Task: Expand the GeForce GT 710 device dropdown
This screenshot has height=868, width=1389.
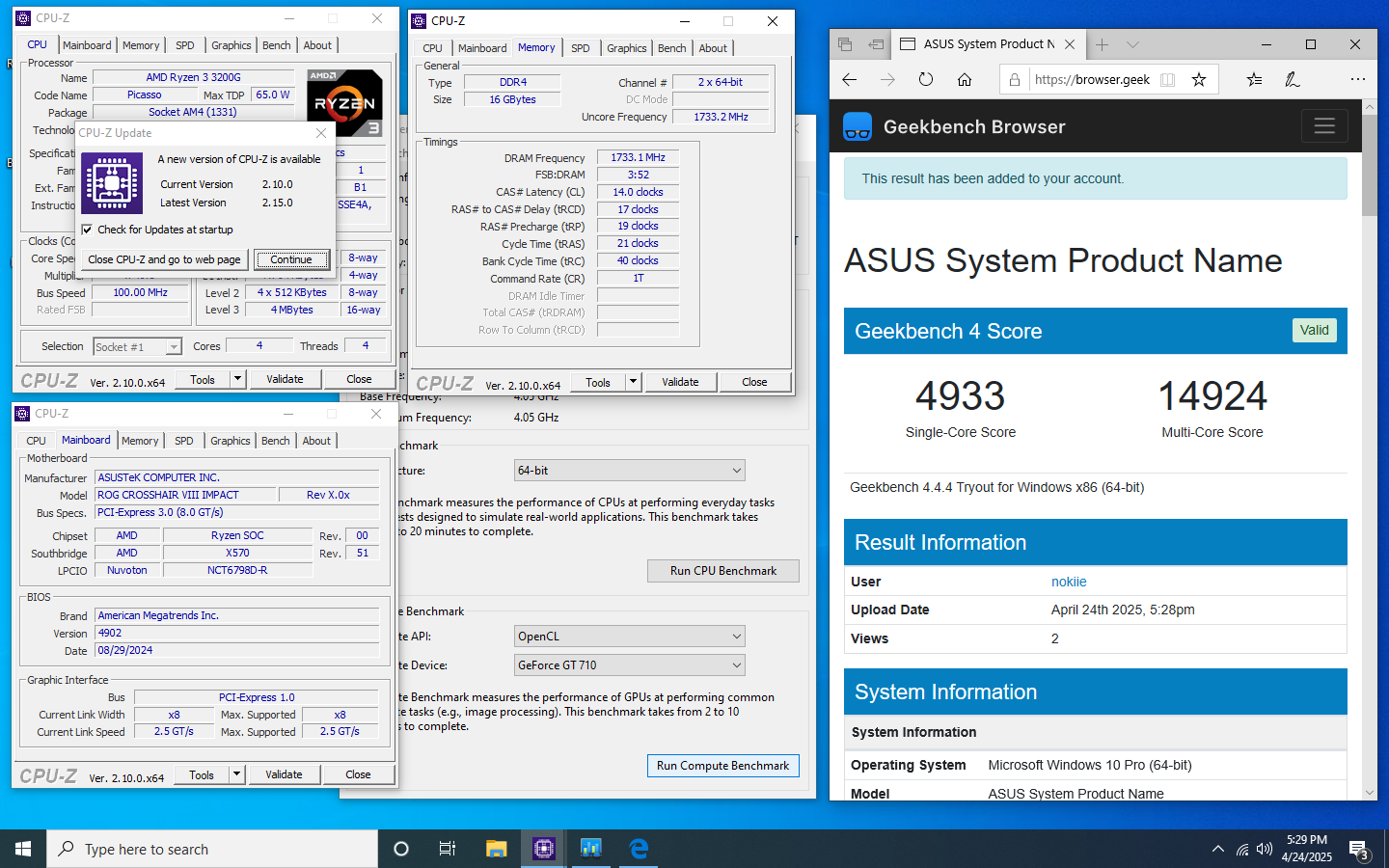Action: (x=737, y=665)
